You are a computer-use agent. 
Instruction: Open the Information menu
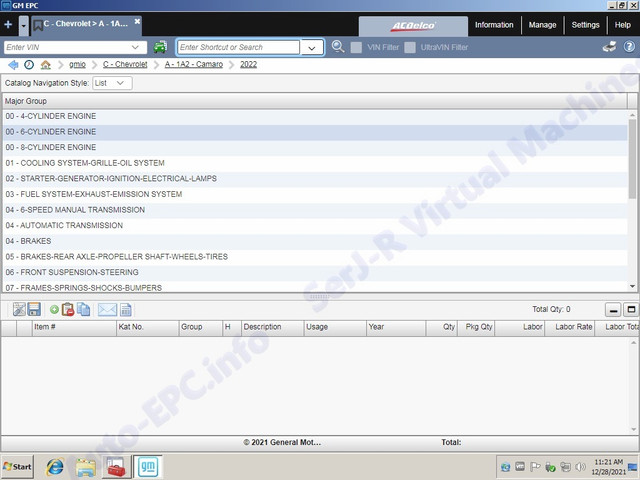494,25
